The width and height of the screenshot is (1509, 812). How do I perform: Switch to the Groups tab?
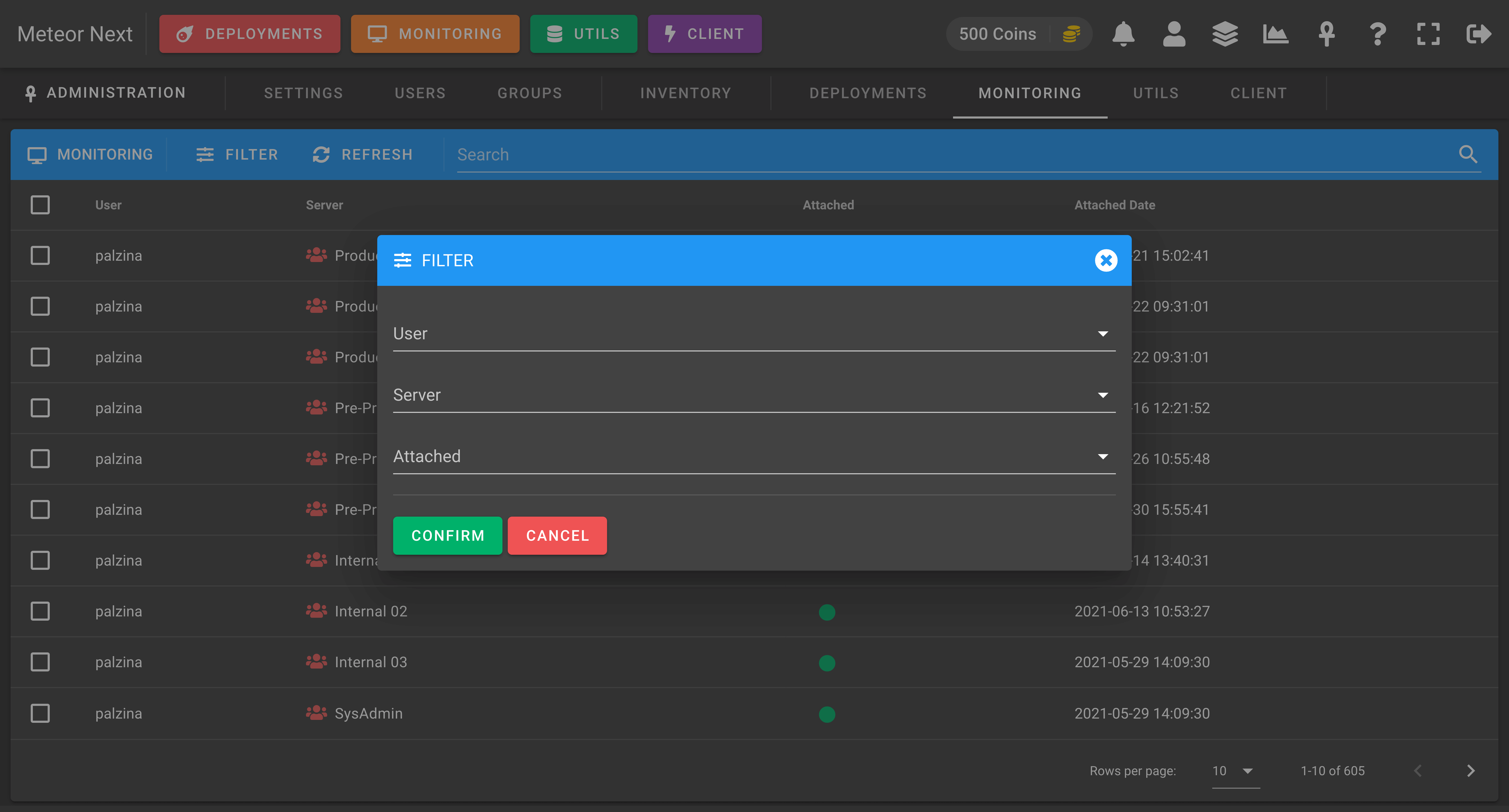click(529, 93)
